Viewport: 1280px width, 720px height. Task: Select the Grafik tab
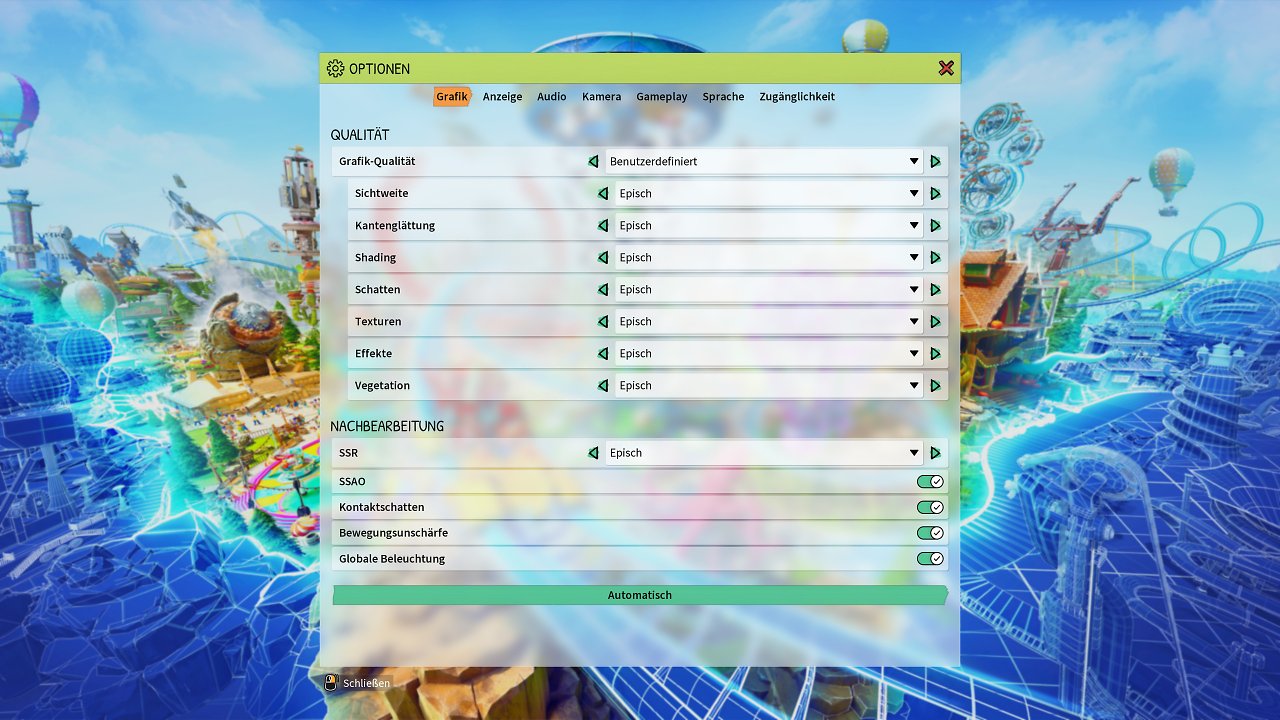click(452, 96)
